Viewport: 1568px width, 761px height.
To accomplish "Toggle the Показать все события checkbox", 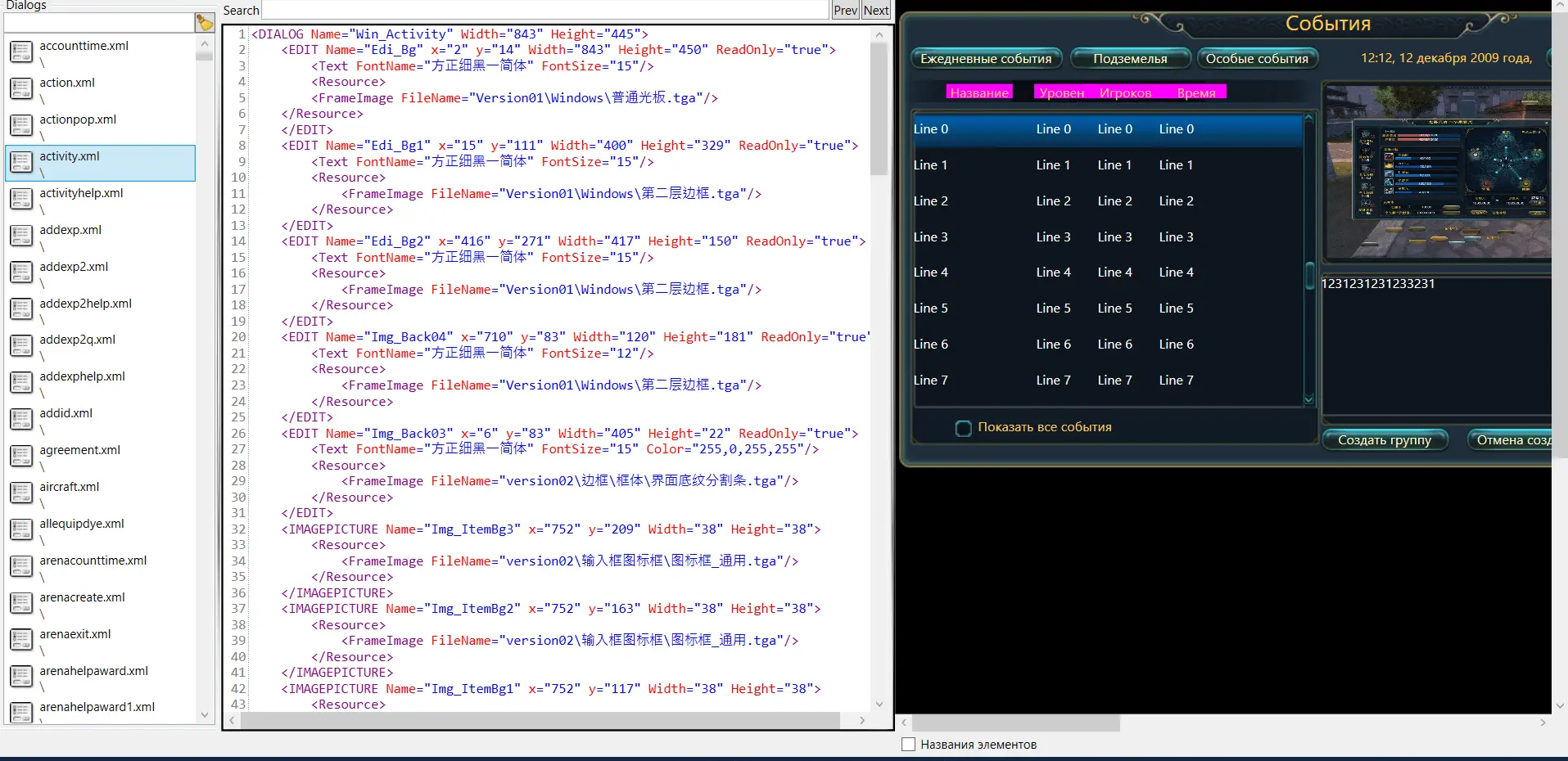I will 964,428.
